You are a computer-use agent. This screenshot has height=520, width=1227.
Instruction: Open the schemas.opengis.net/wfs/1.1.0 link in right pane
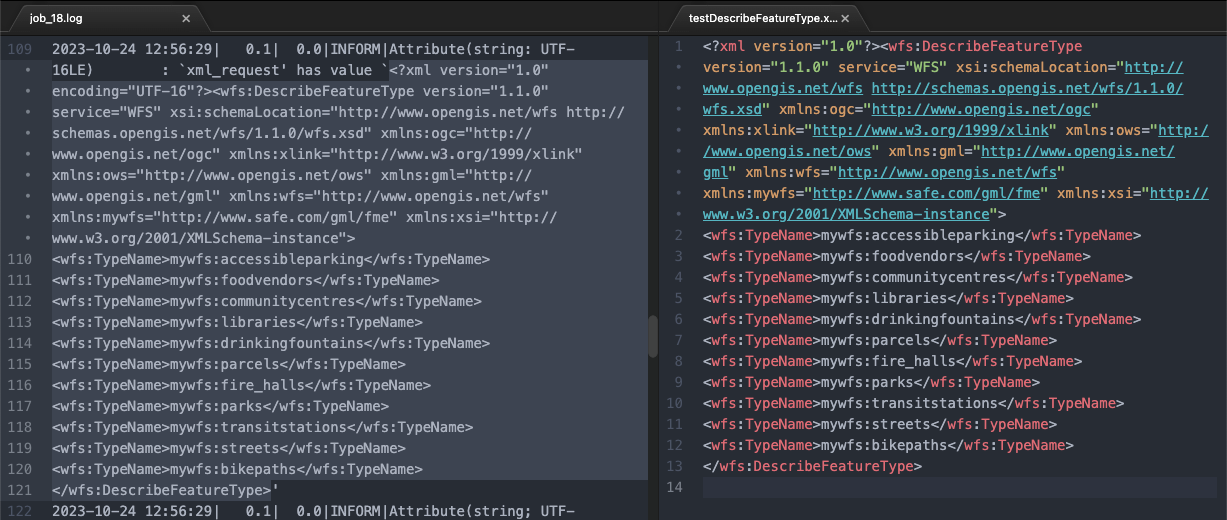coord(1028,88)
